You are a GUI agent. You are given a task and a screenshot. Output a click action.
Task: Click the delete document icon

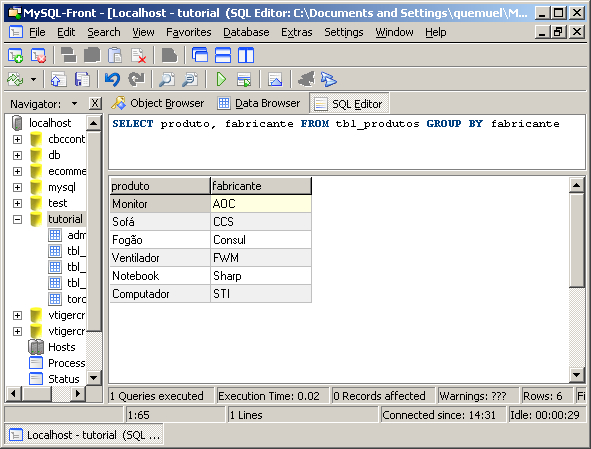click(x=138, y=55)
